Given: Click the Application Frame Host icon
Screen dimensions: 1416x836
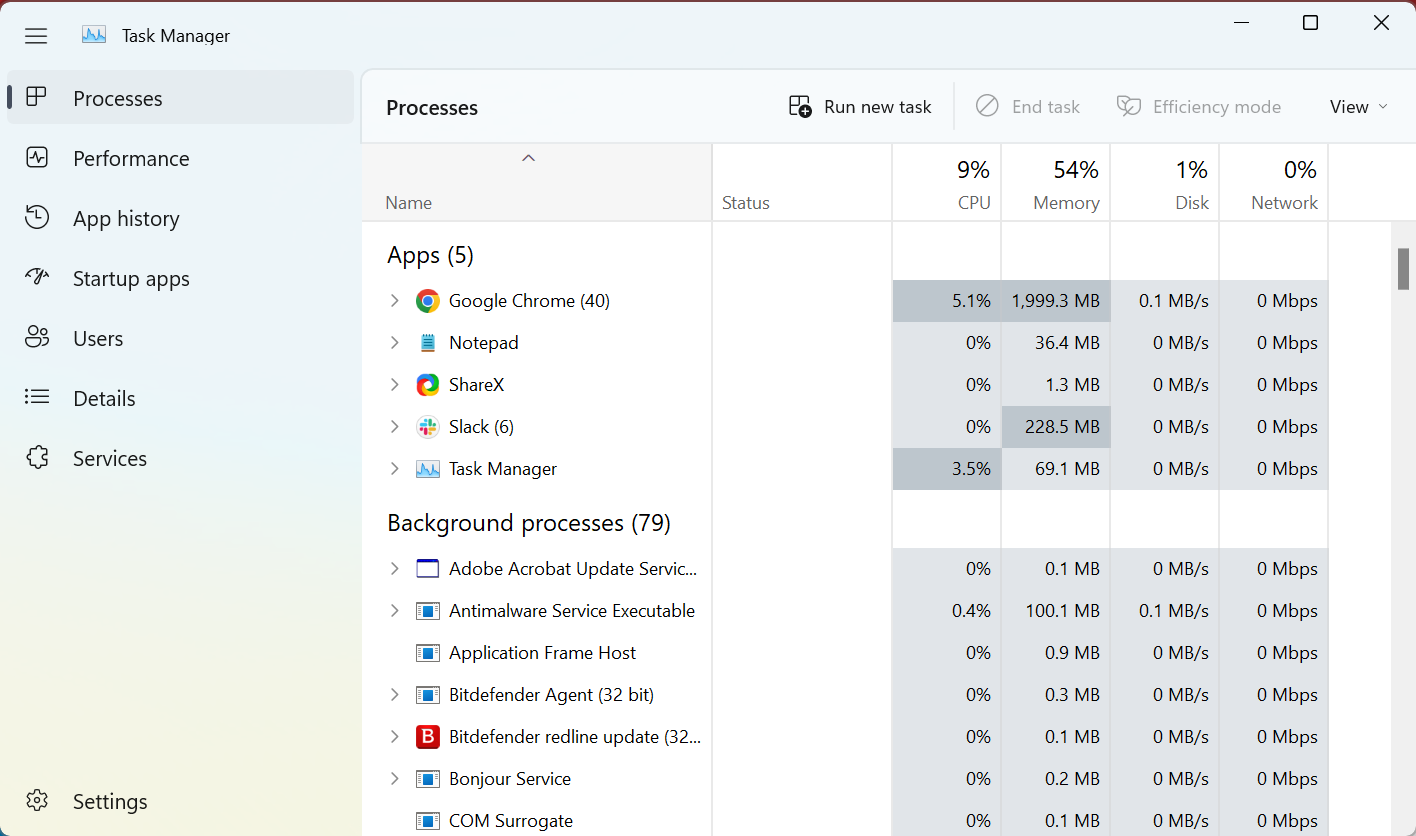Looking at the screenshot, I should coord(428,653).
